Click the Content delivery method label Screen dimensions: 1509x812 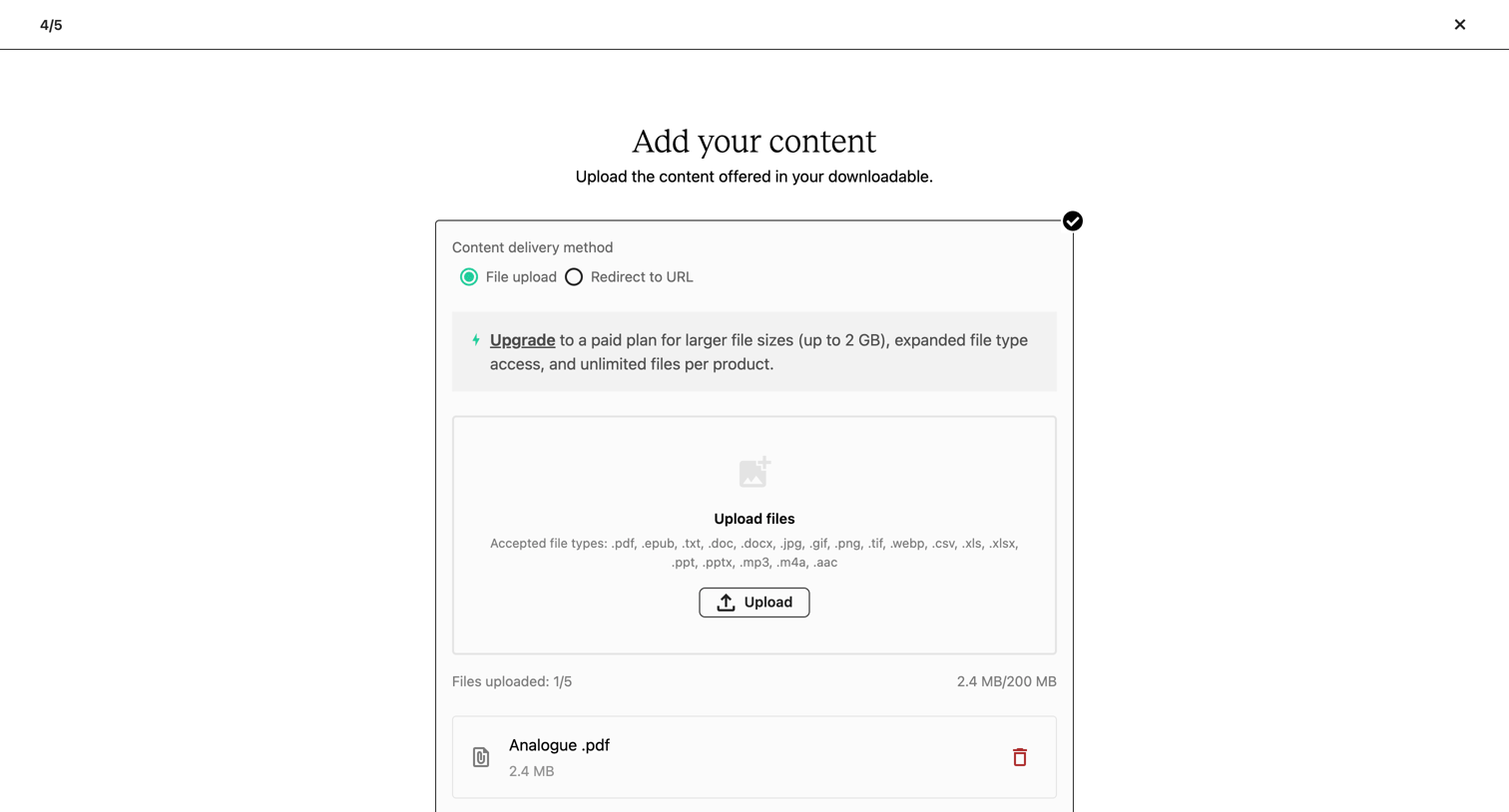(532, 247)
